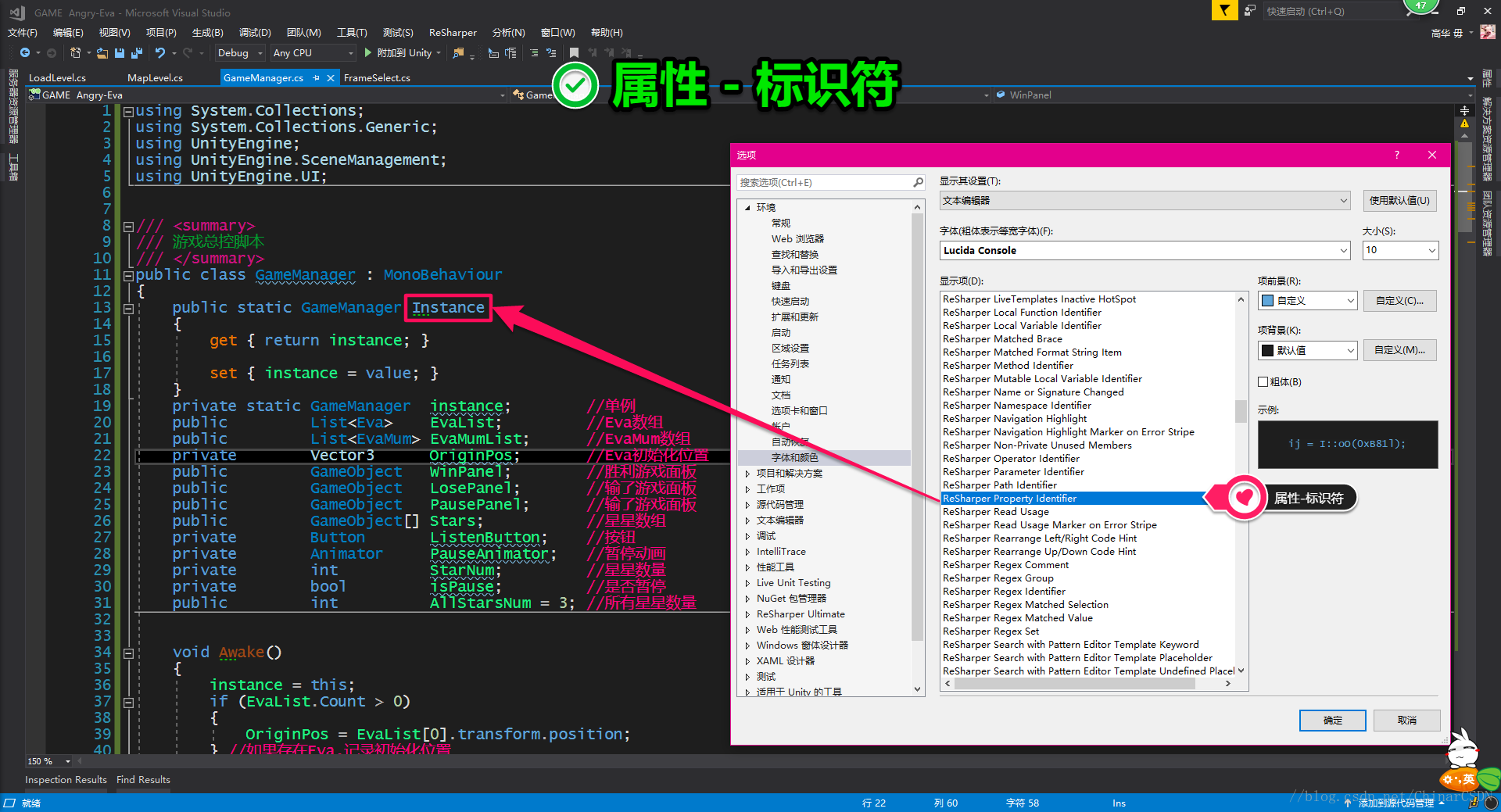1501x812 pixels.
Task: Click the user account avatar at top right
Action: pos(1488,32)
